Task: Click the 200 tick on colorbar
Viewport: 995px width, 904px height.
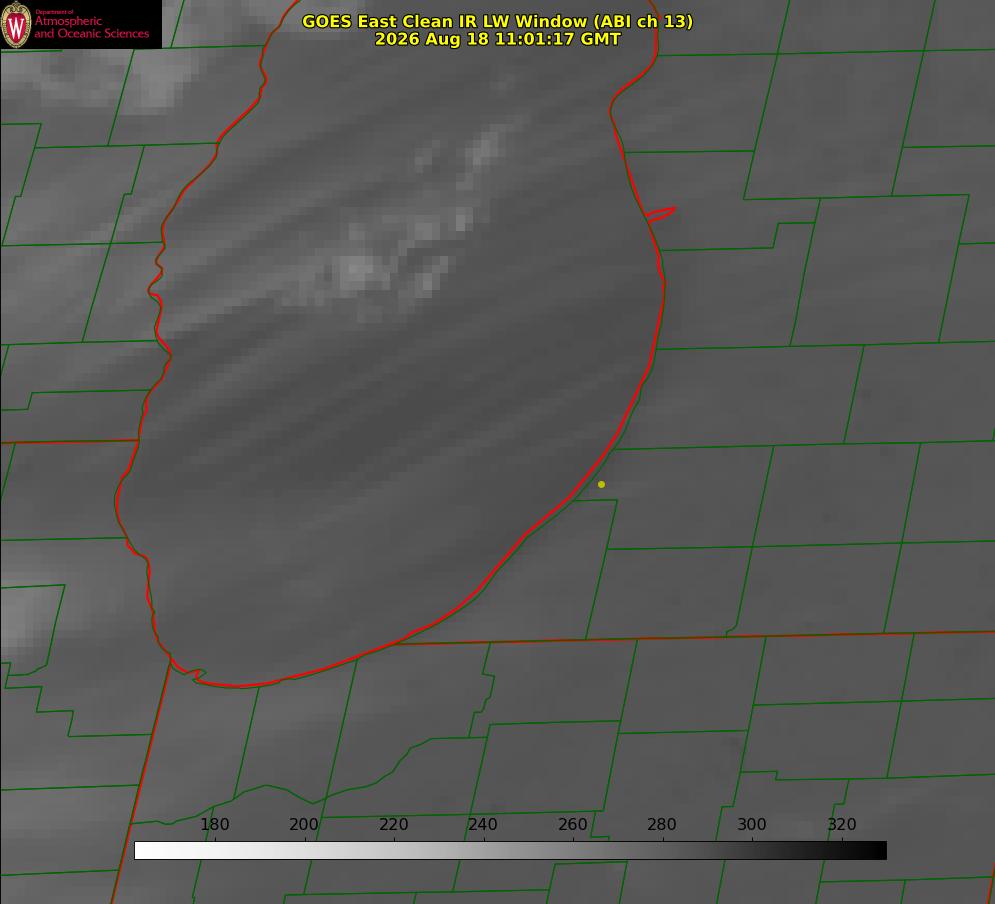Action: click(x=303, y=824)
